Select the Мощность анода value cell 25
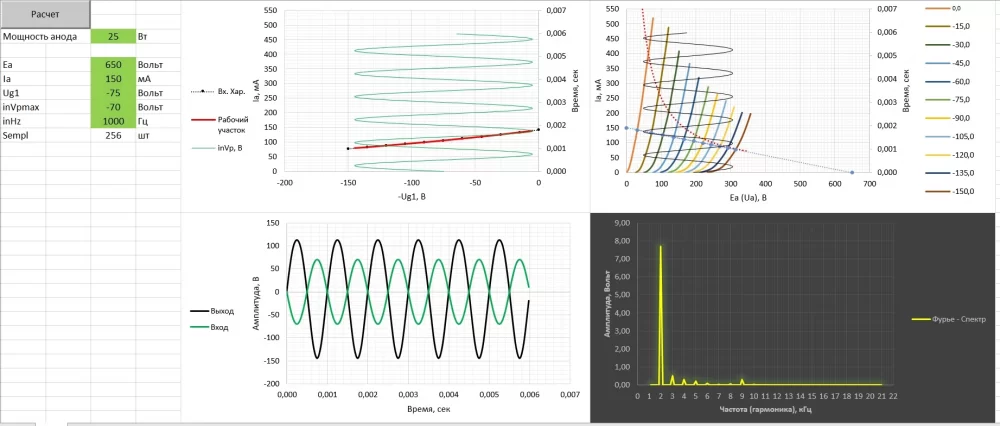1000x426 pixels. coord(112,37)
